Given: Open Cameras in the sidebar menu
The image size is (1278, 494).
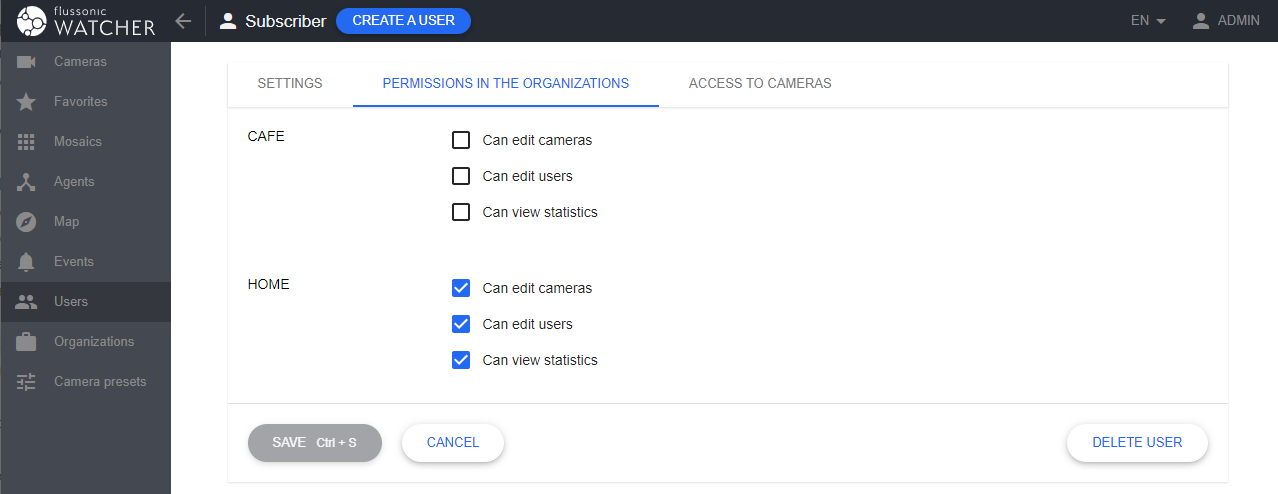Looking at the screenshot, I should [x=85, y=62].
